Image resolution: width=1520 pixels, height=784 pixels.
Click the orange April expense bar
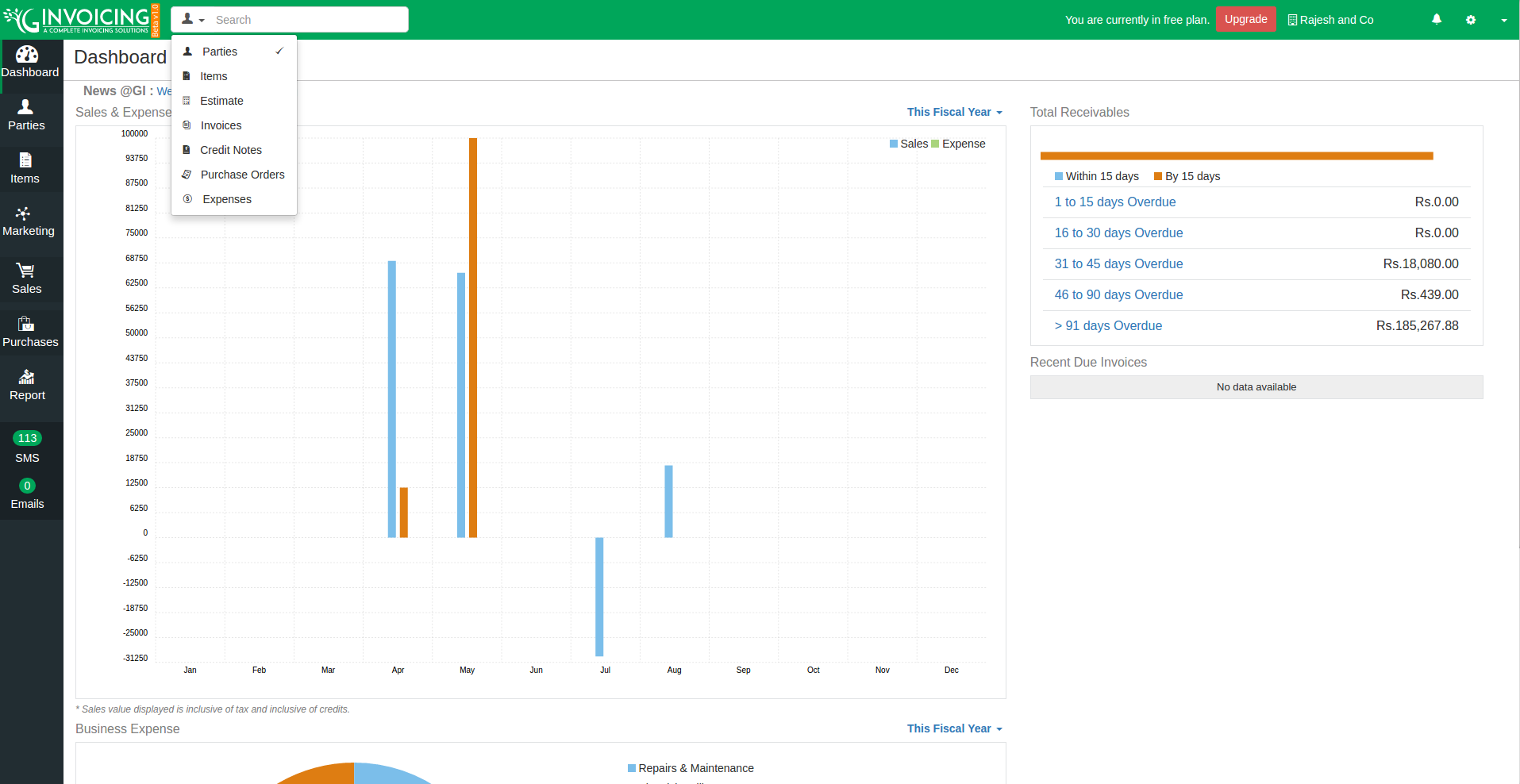pos(404,513)
